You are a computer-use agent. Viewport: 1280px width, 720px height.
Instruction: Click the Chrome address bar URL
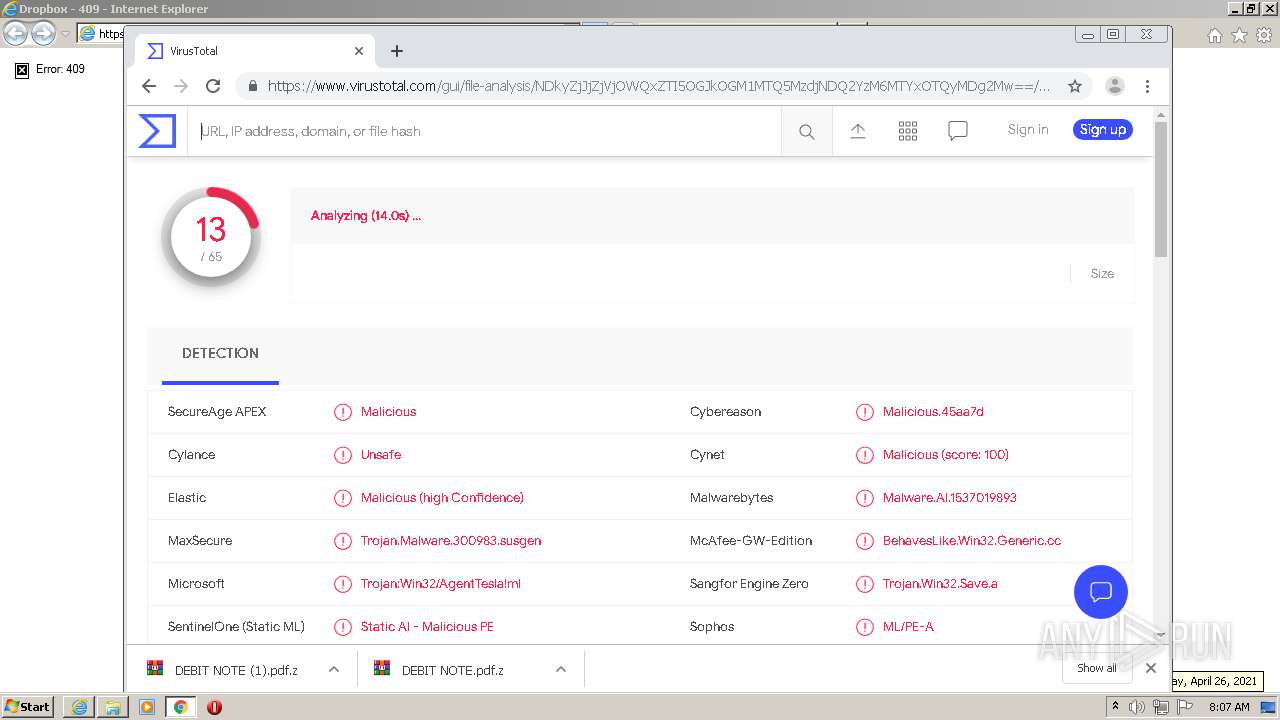point(659,86)
